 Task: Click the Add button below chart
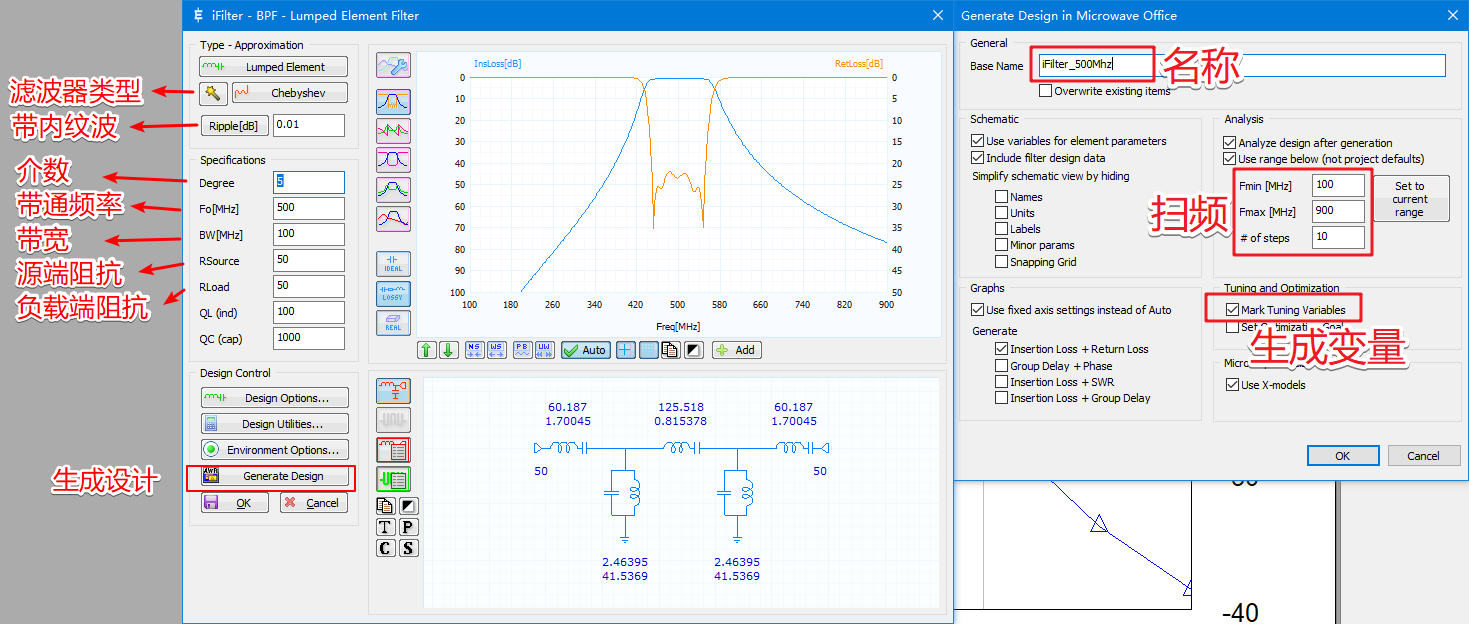737,350
